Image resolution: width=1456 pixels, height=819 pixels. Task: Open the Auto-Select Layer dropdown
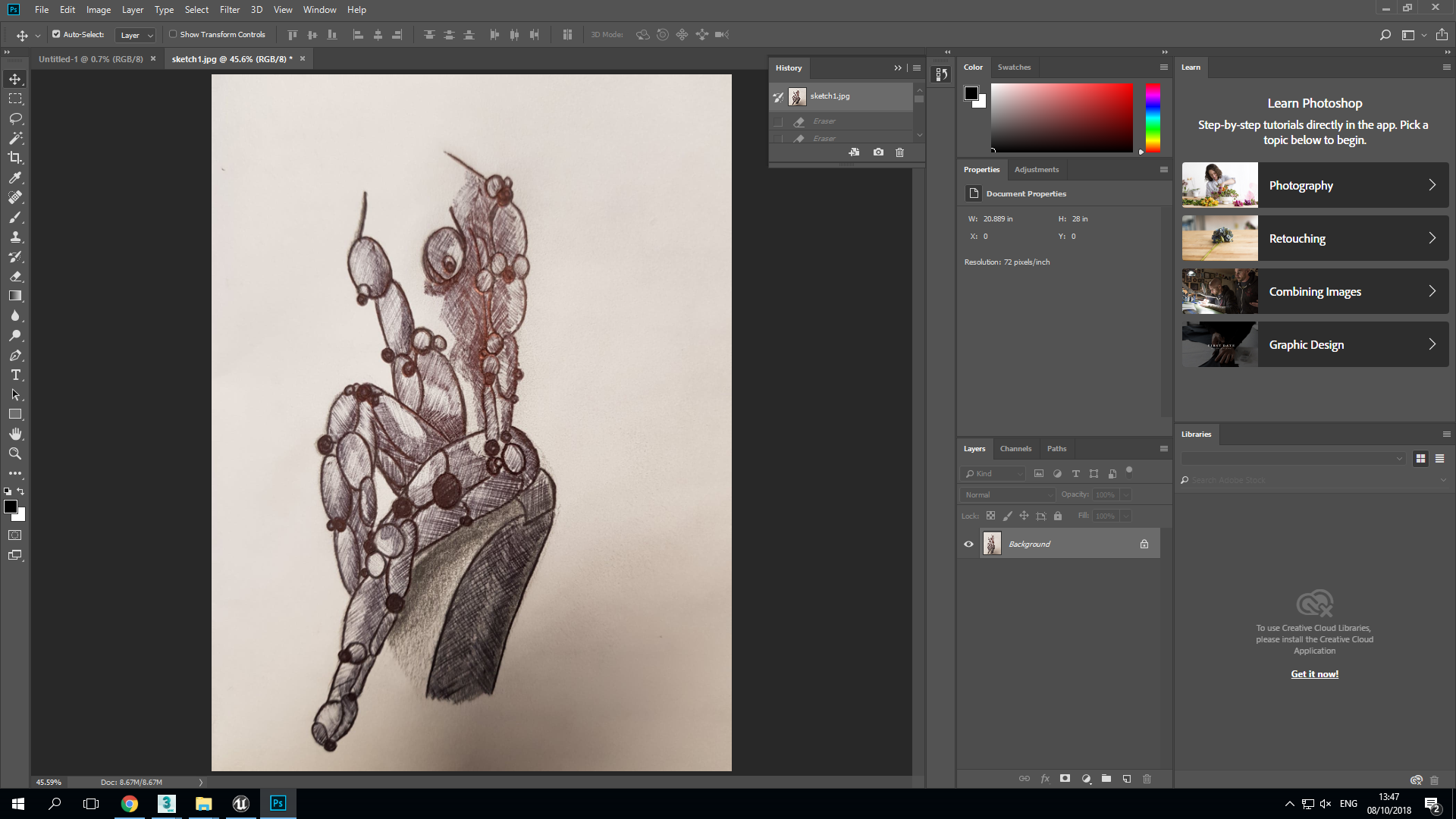pos(136,35)
